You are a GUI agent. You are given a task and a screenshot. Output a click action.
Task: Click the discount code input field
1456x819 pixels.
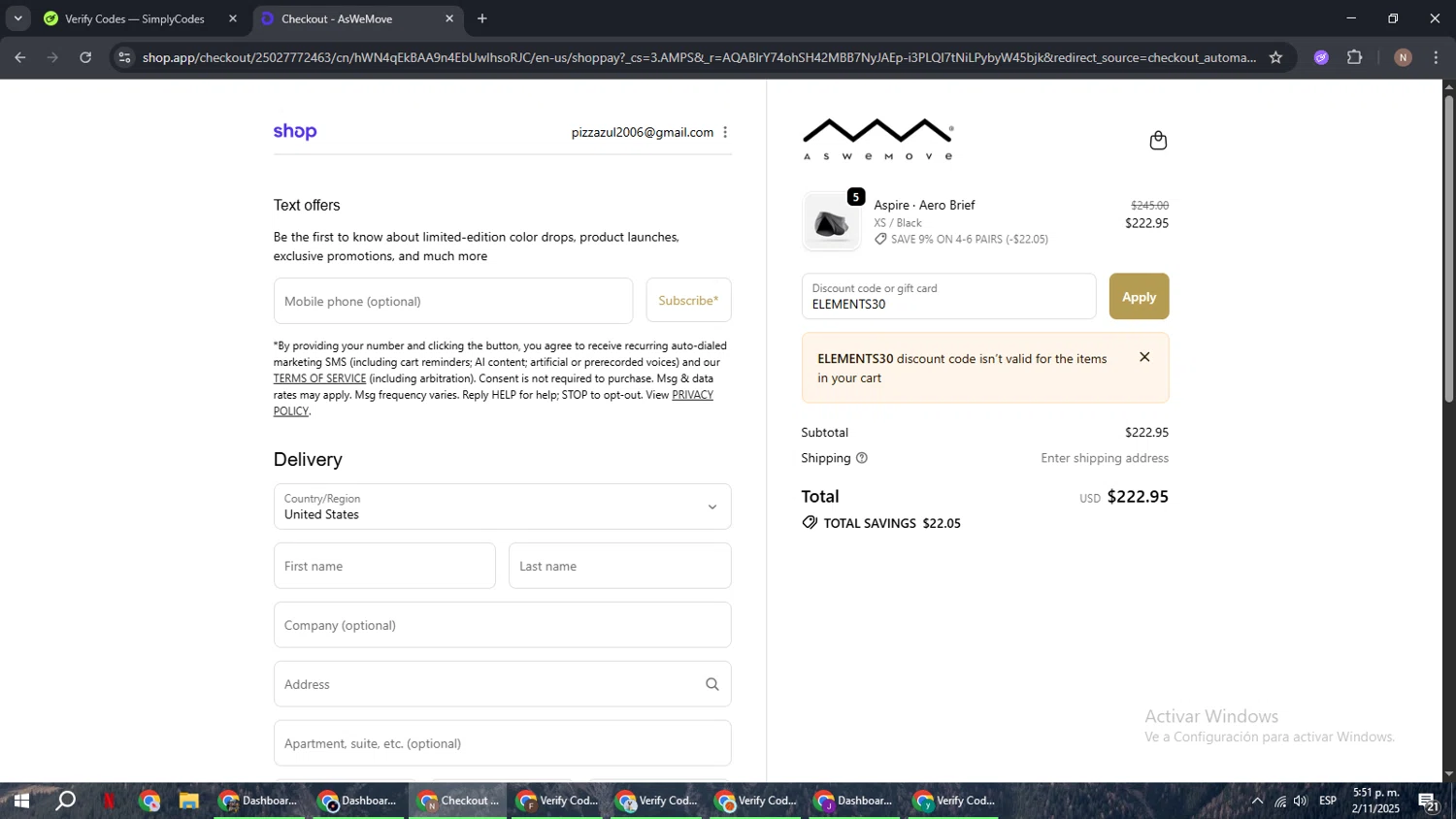tap(948, 296)
